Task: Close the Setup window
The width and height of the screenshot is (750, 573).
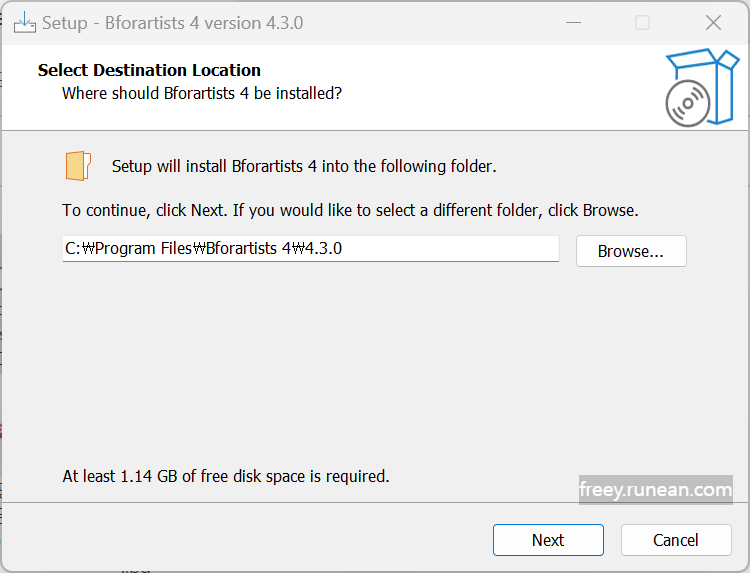Action: (x=713, y=22)
